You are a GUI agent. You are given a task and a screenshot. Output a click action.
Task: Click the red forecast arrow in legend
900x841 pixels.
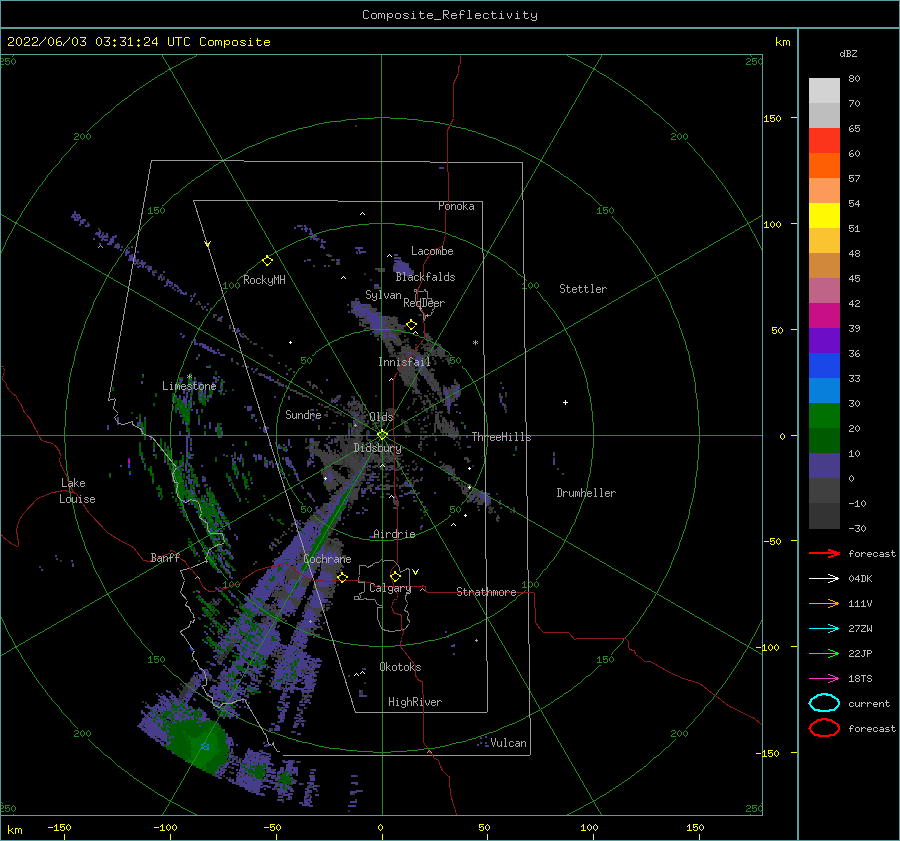[x=824, y=553]
